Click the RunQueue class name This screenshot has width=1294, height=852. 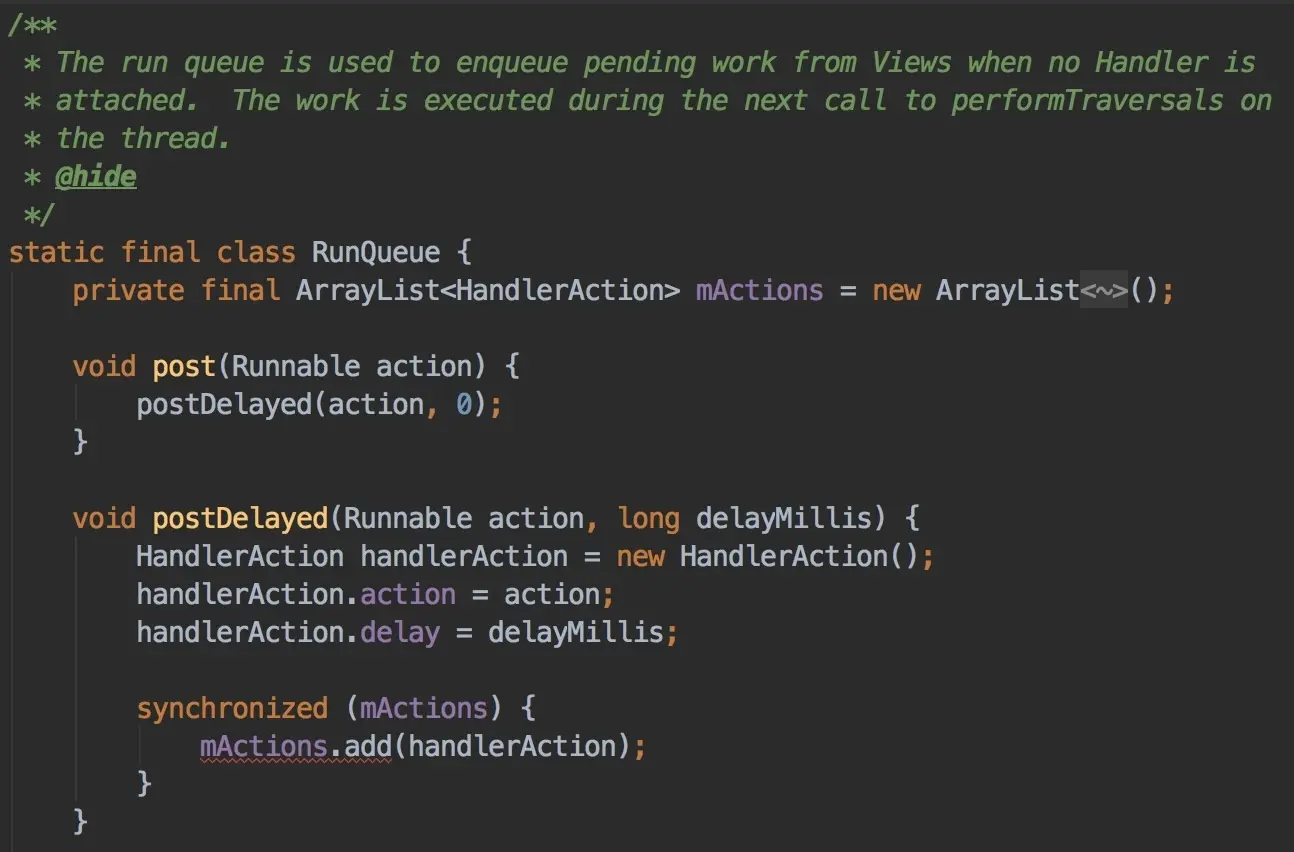tap(376, 253)
